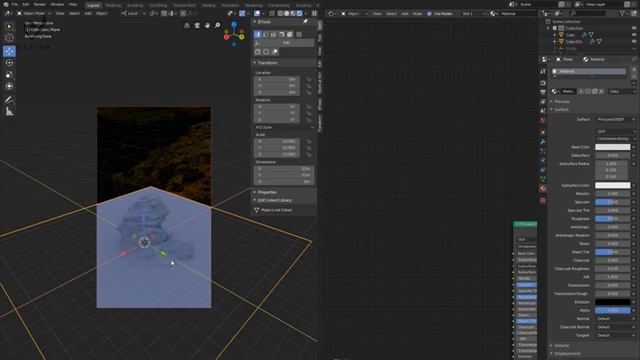Screen dimensions: 640x360
Task: Select the Select Box tool in toolbar
Action: coord(9,27)
